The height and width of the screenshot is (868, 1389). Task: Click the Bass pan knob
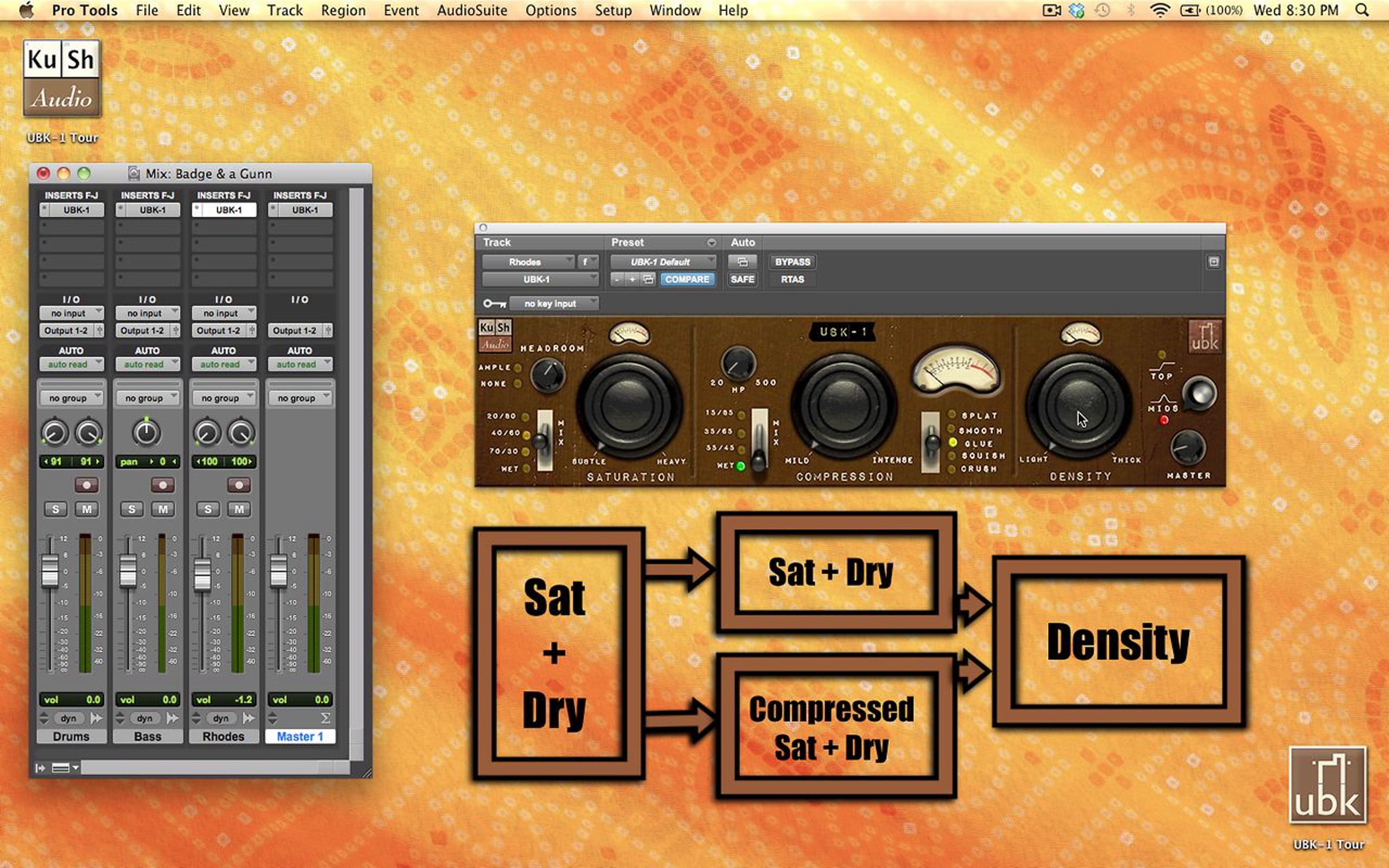[146, 433]
